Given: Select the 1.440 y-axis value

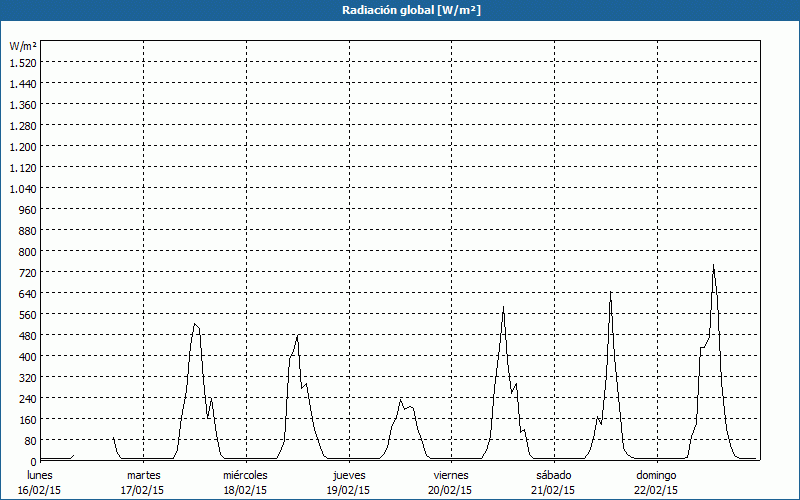Looking at the screenshot, I should (x=23, y=84).
